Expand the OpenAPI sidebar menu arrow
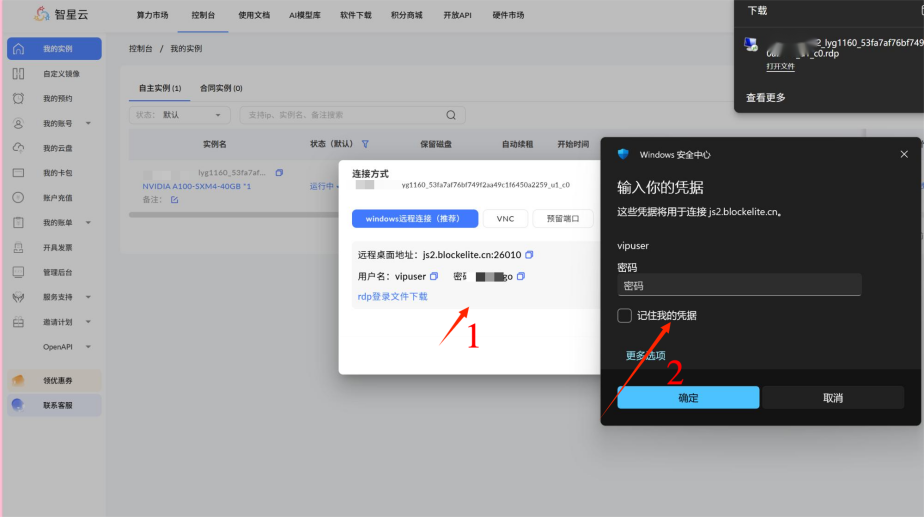The width and height of the screenshot is (924, 517). (x=88, y=347)
